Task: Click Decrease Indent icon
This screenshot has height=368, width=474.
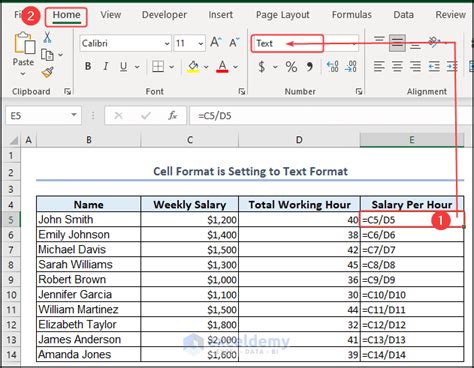Action: tap(434, 66)
